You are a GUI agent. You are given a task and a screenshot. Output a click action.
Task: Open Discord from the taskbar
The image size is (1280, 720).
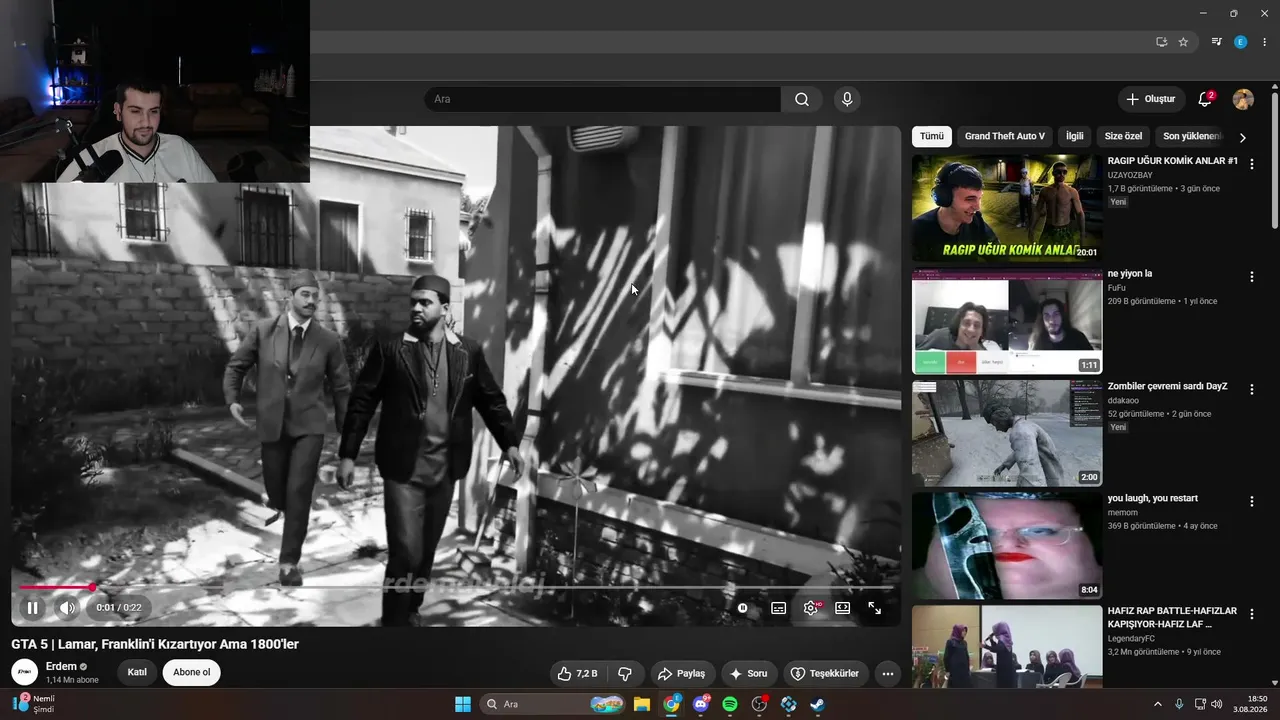pos(700,704)
